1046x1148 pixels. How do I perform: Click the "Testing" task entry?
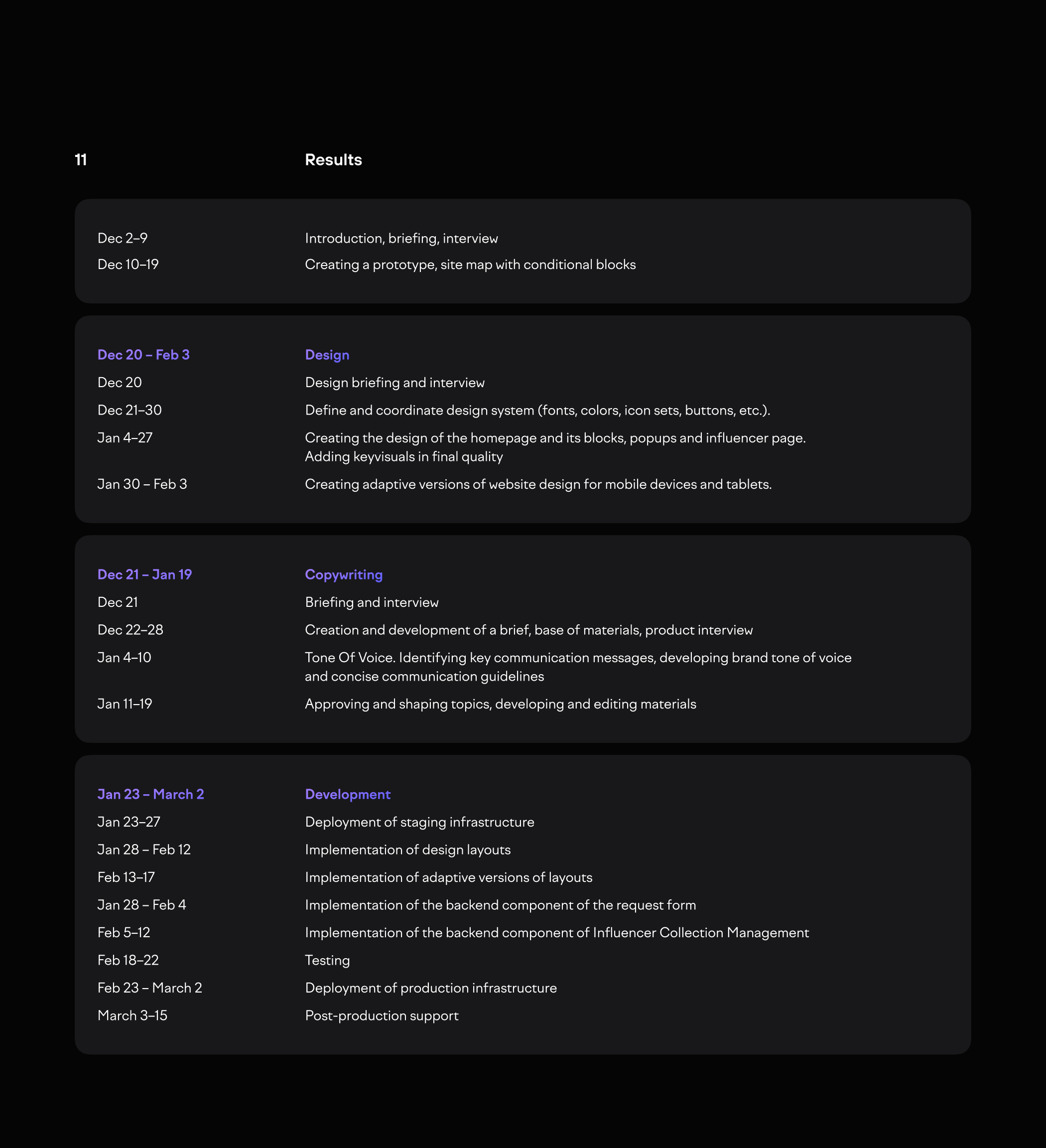(327, 961)
